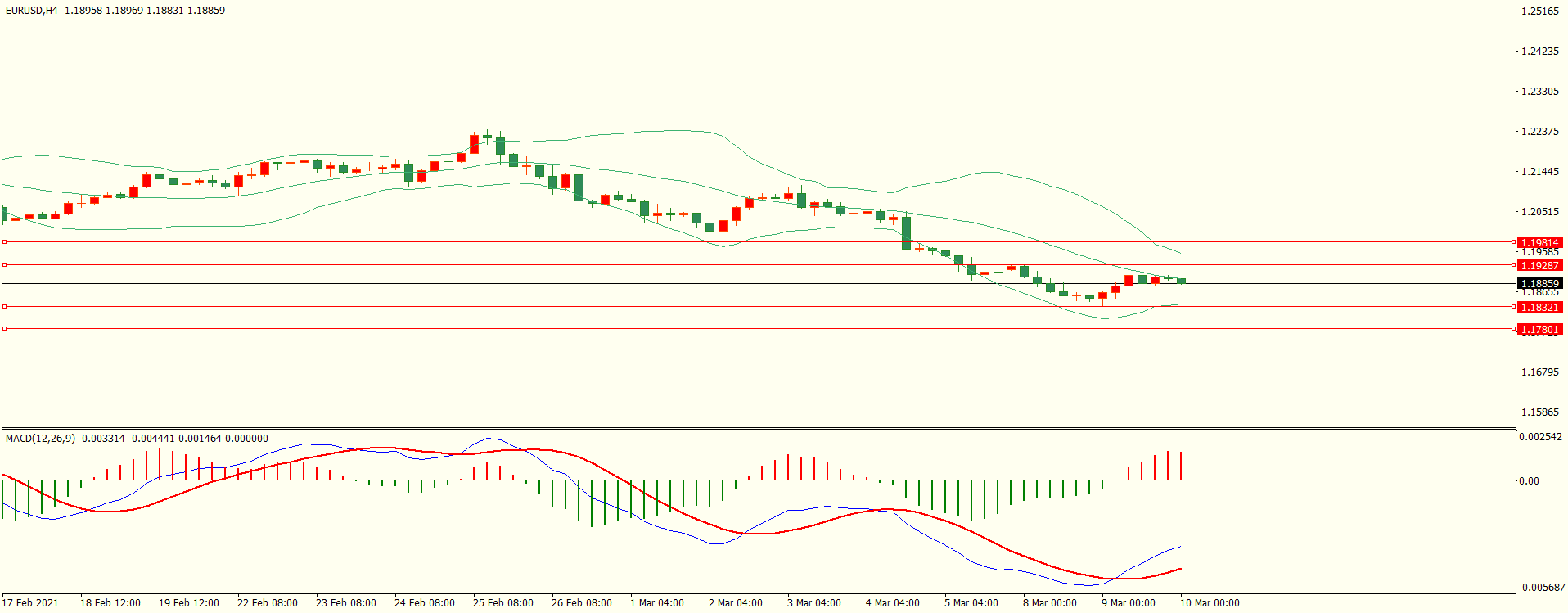Click the 1.22375 price scale value

pyautogui.click(x=1539, y=132)
